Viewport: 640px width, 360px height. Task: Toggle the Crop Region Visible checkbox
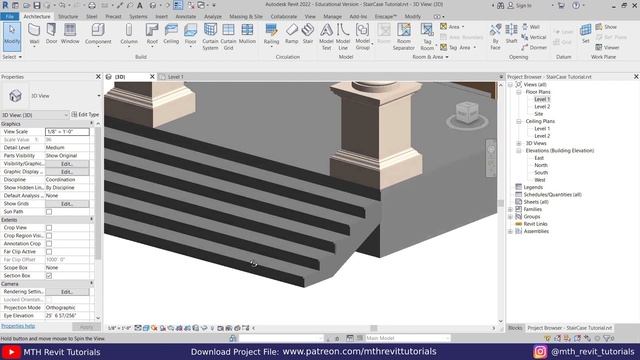(49, 236)
